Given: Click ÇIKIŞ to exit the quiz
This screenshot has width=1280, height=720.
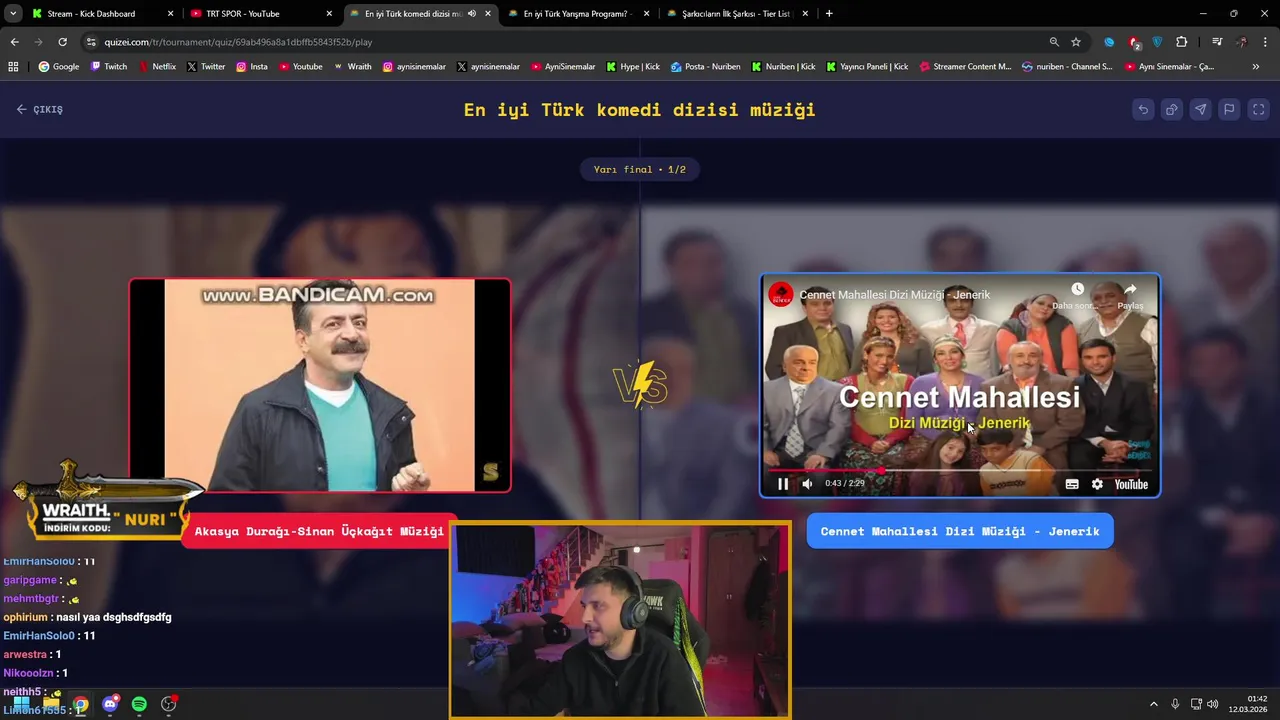Looking at the screenshot, I should click(40, 109).
